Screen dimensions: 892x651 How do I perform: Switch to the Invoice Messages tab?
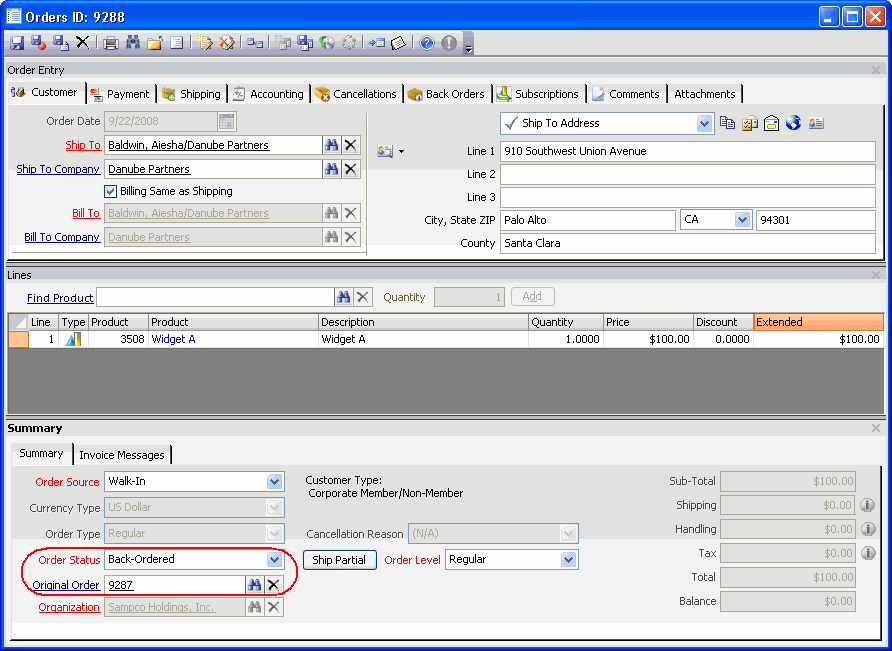pyautogui.click(x=122, y=455)
